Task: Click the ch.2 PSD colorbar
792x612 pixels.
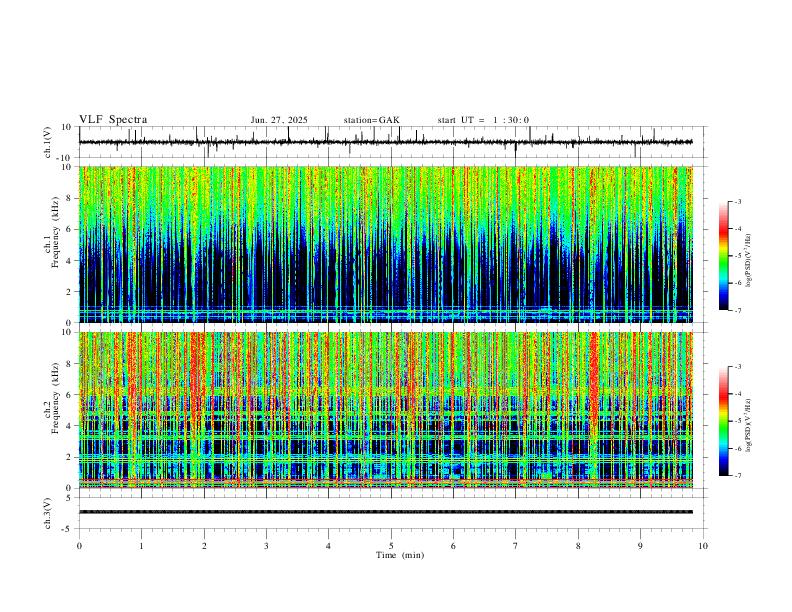Action: click(723, 421)
